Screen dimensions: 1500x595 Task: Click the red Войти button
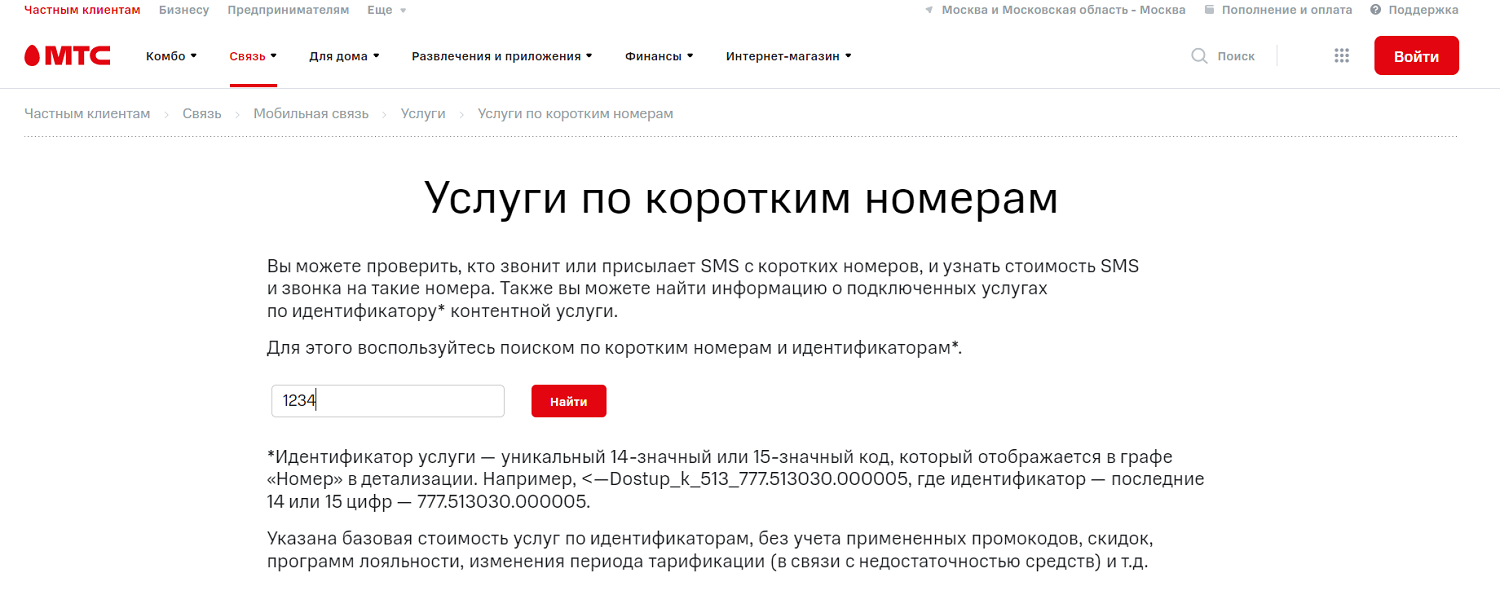(1416, 56)
